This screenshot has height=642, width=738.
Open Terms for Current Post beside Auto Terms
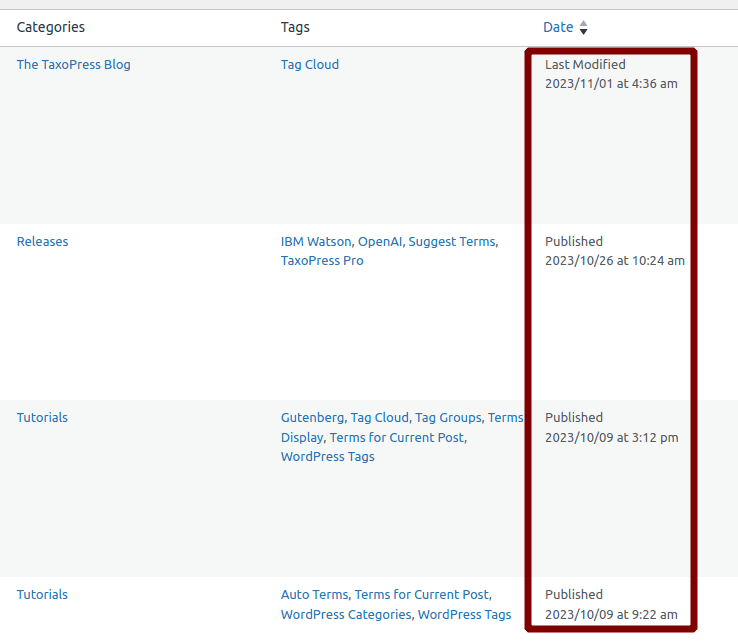422,594
